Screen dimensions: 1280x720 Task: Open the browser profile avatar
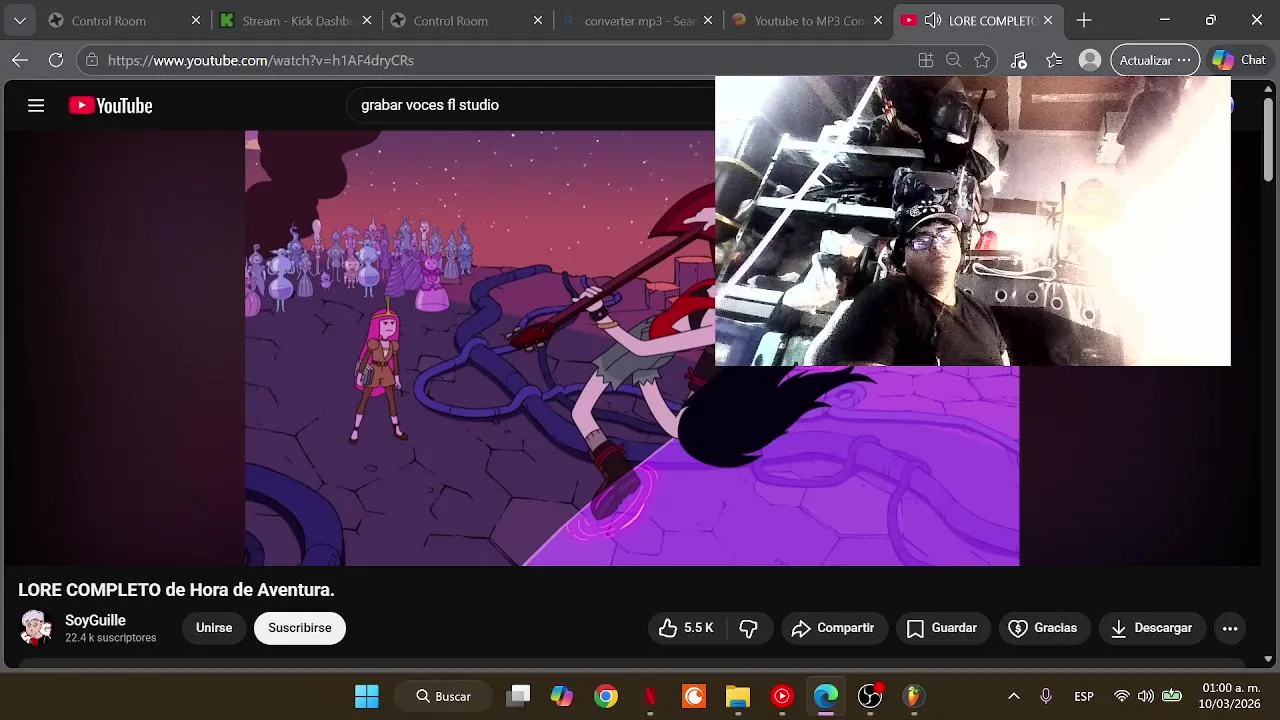tap(1090, 60)
